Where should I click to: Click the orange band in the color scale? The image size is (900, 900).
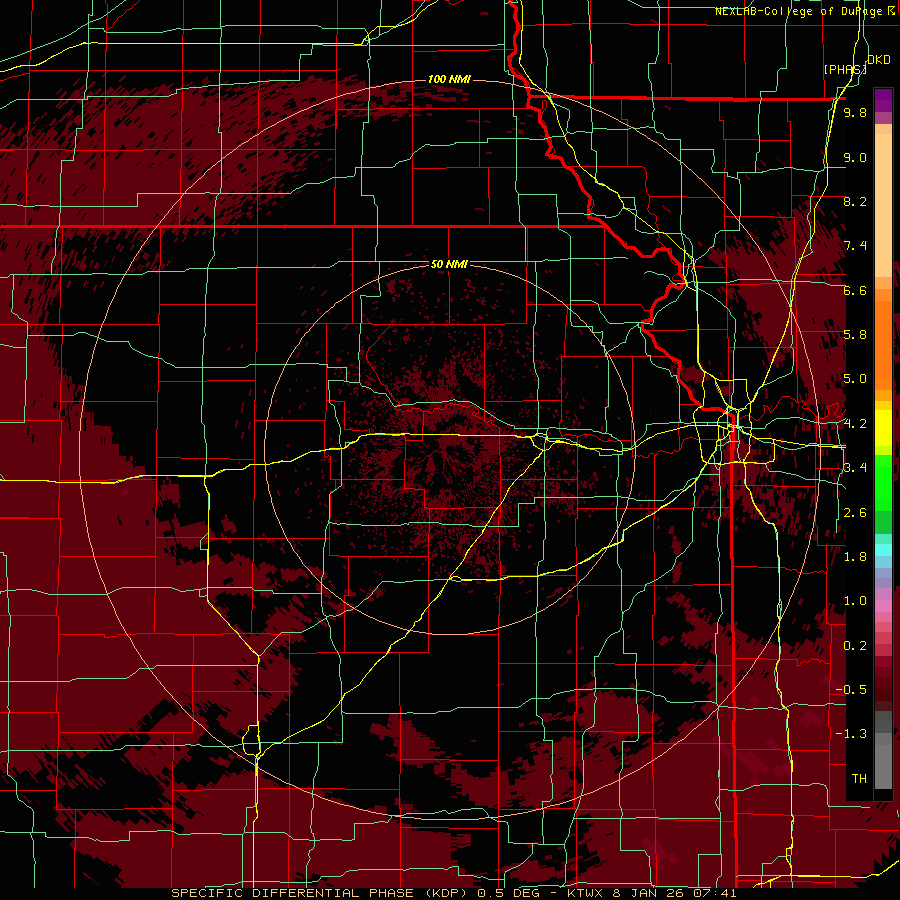pos(883,345)
